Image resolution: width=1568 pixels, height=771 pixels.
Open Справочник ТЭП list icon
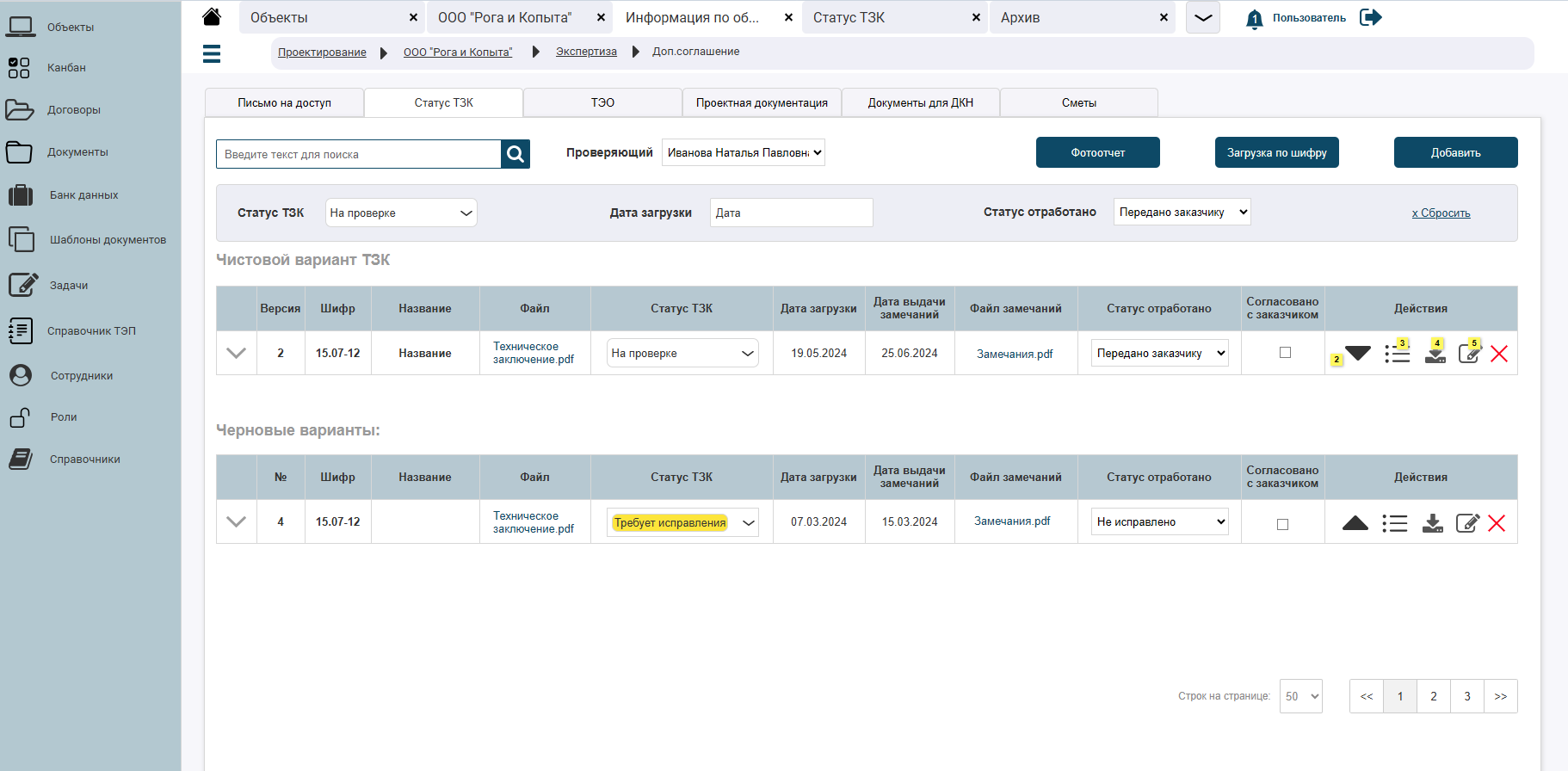click(21, 330)
